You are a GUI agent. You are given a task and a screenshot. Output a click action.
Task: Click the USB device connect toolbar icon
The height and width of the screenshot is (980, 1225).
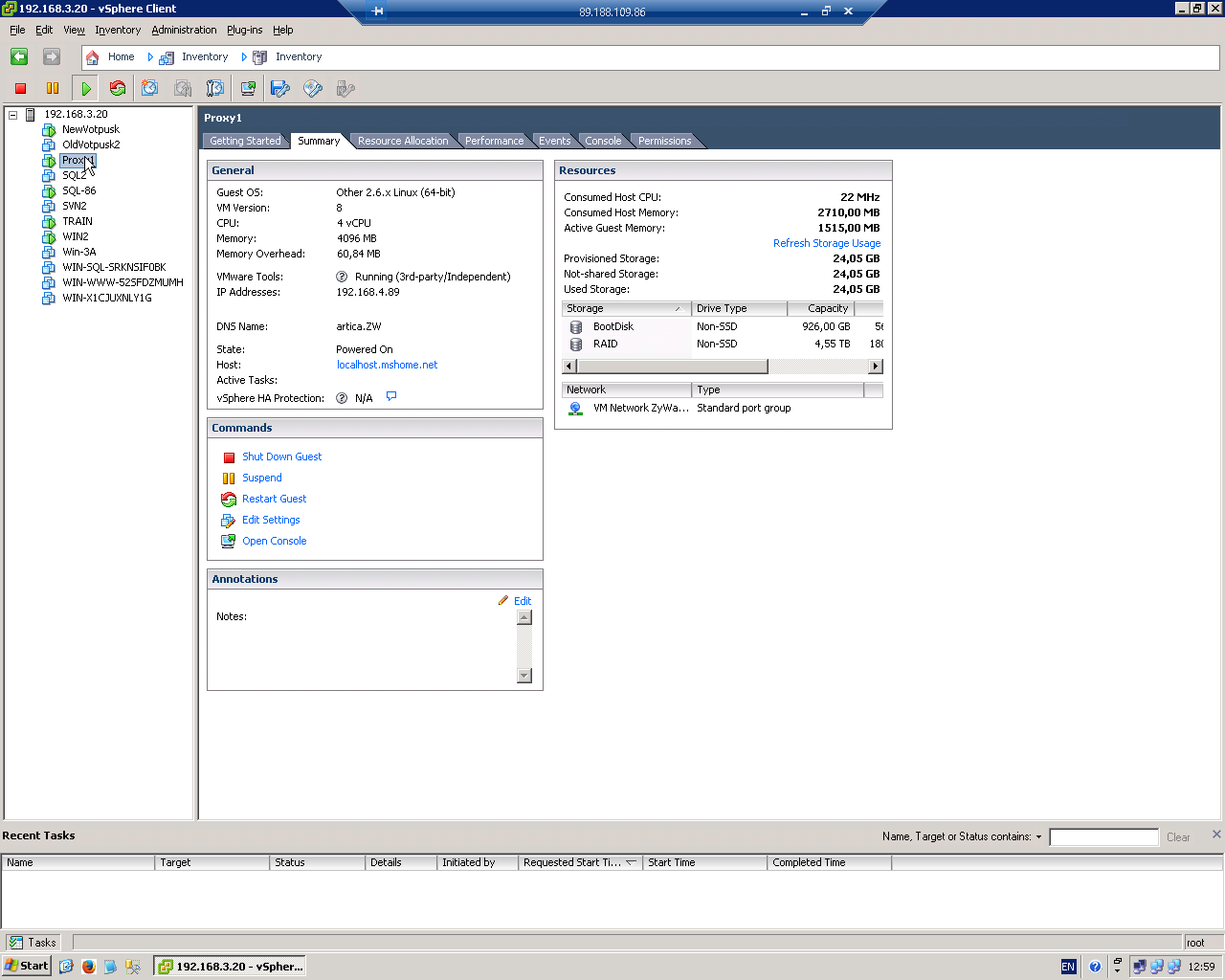click(x=345, y=89)
